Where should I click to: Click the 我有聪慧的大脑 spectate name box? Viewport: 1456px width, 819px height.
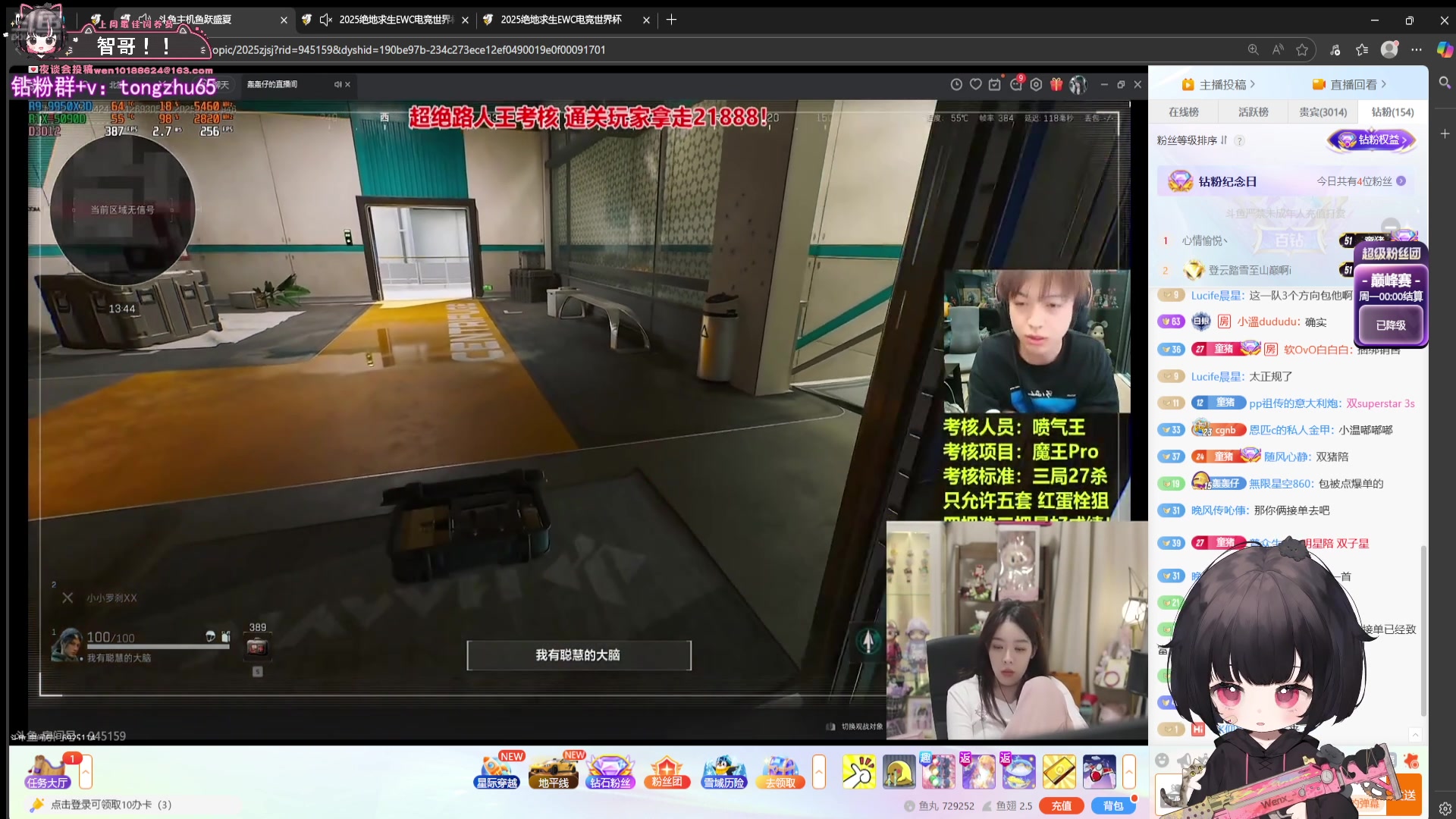(579, 655)
